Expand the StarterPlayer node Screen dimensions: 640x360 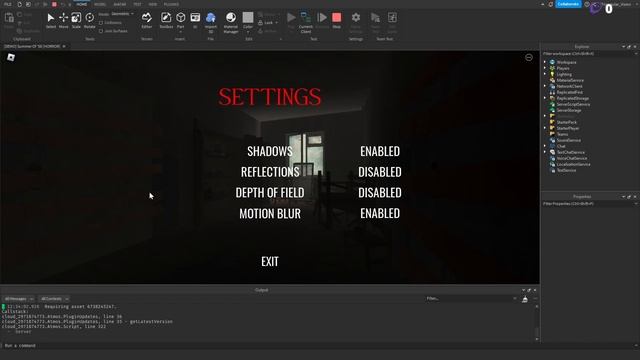pyautogui.click(x=545, y=128)
